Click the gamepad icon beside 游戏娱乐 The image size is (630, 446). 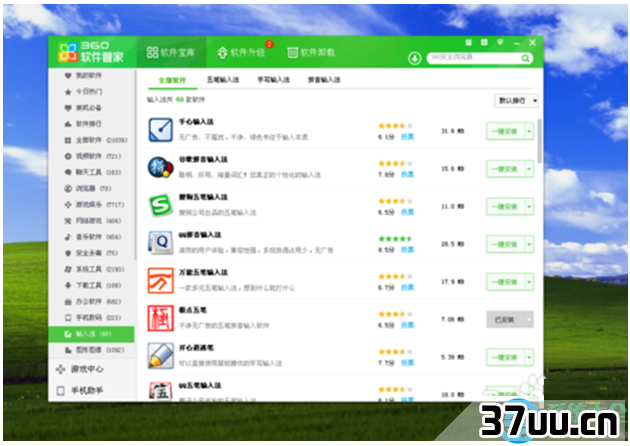(68, 205)
